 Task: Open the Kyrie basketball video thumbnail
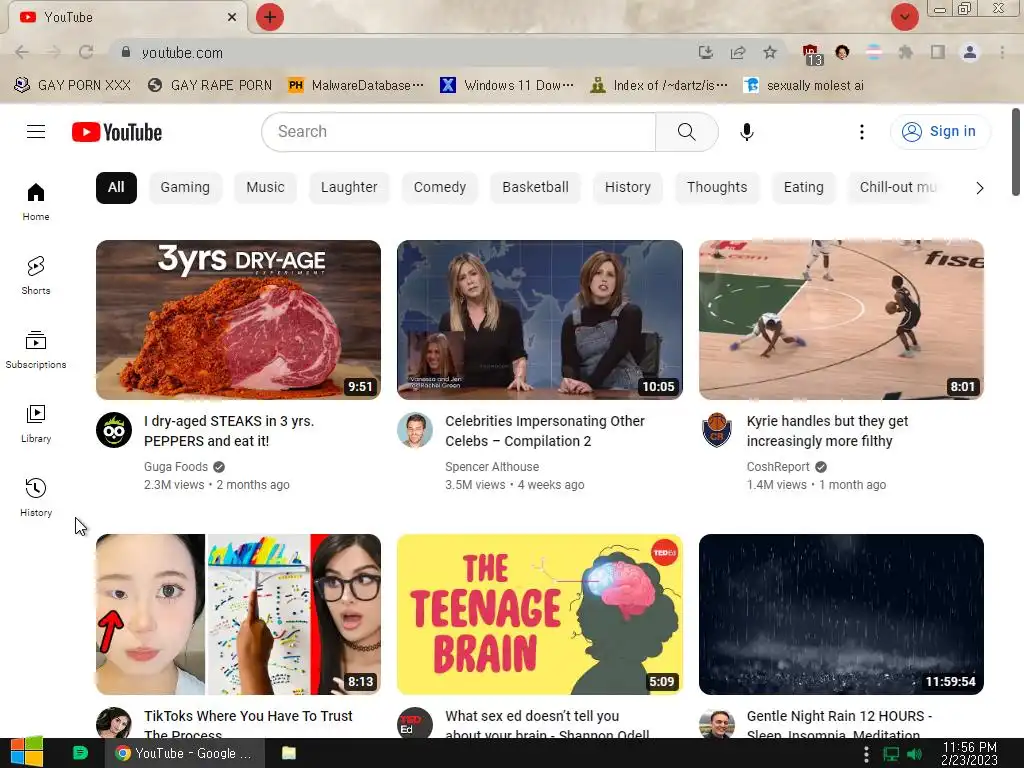pyautogui.click(x=841, y=320)
